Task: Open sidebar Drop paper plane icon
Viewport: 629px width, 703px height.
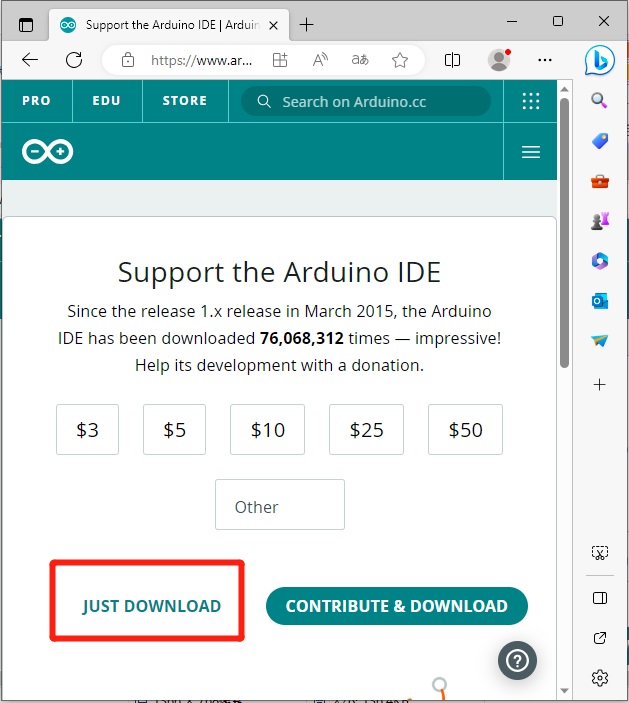Action: point(600,341)
